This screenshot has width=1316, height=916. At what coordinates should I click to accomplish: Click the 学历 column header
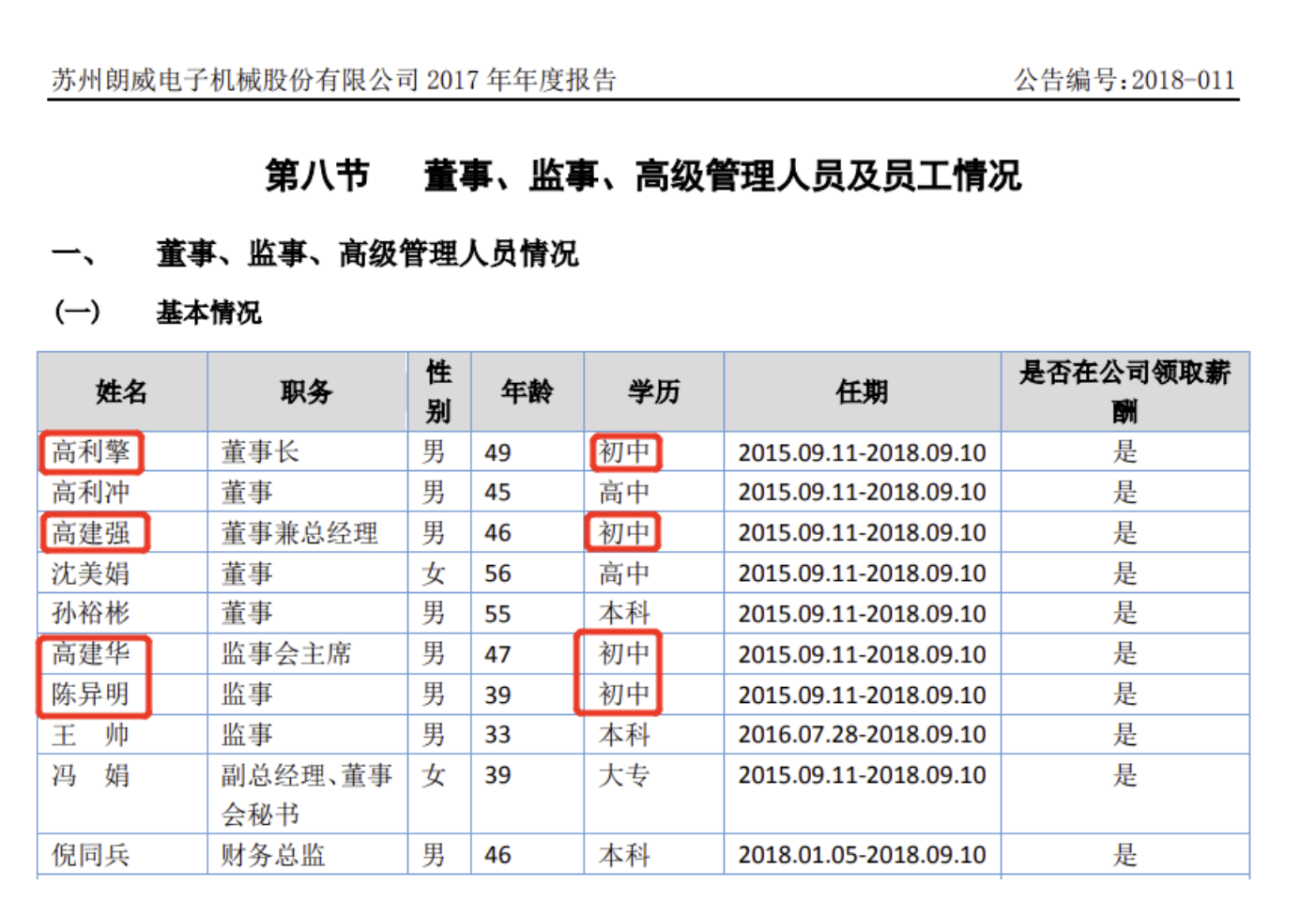point(654,392)
